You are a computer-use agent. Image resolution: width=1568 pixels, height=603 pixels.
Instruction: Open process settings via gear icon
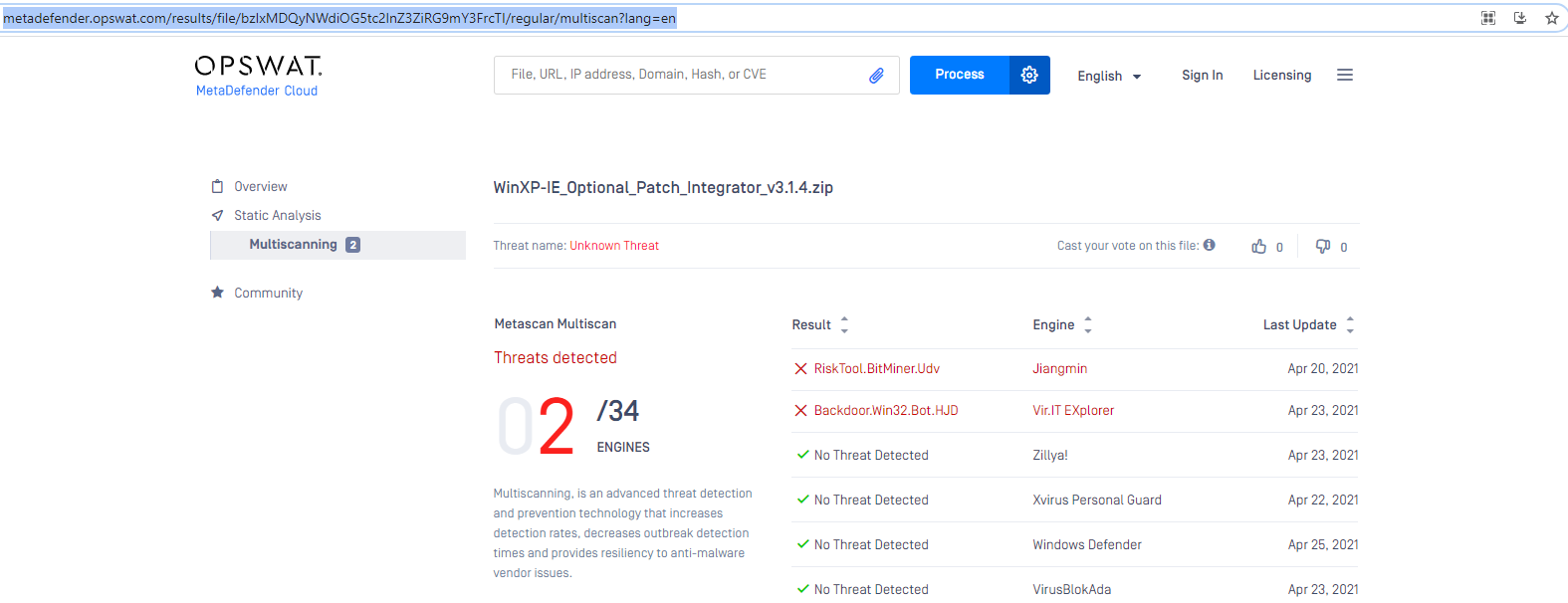[x=1029, y=75]
